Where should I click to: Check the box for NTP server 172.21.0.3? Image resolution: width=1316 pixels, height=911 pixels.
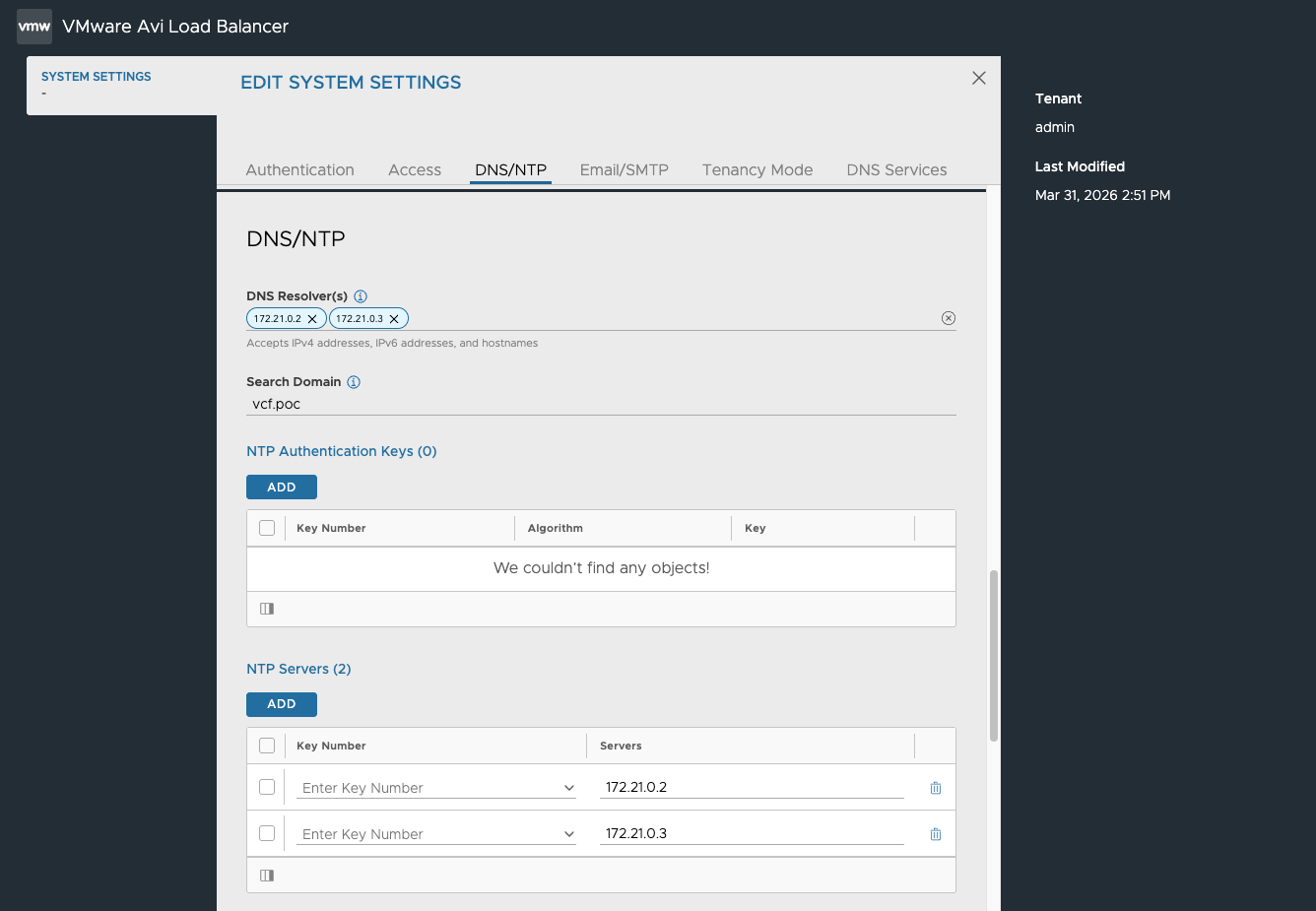pos(267,833)
